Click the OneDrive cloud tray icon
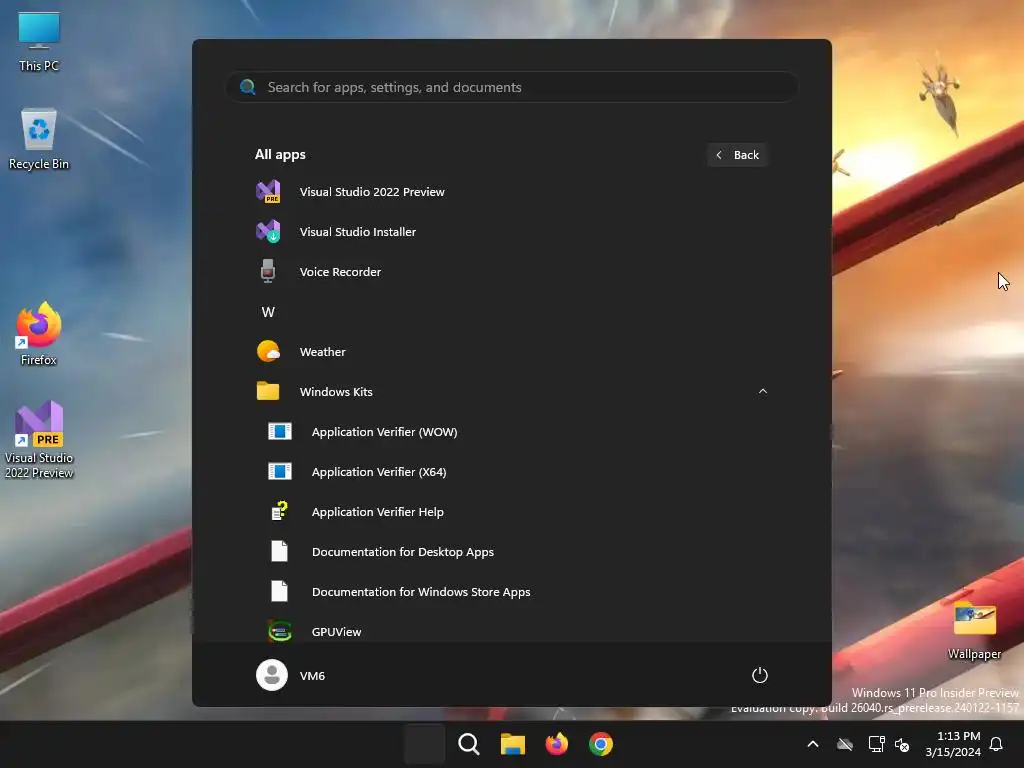Viewport: 1024px width, 768px height. tap(845, 744)
